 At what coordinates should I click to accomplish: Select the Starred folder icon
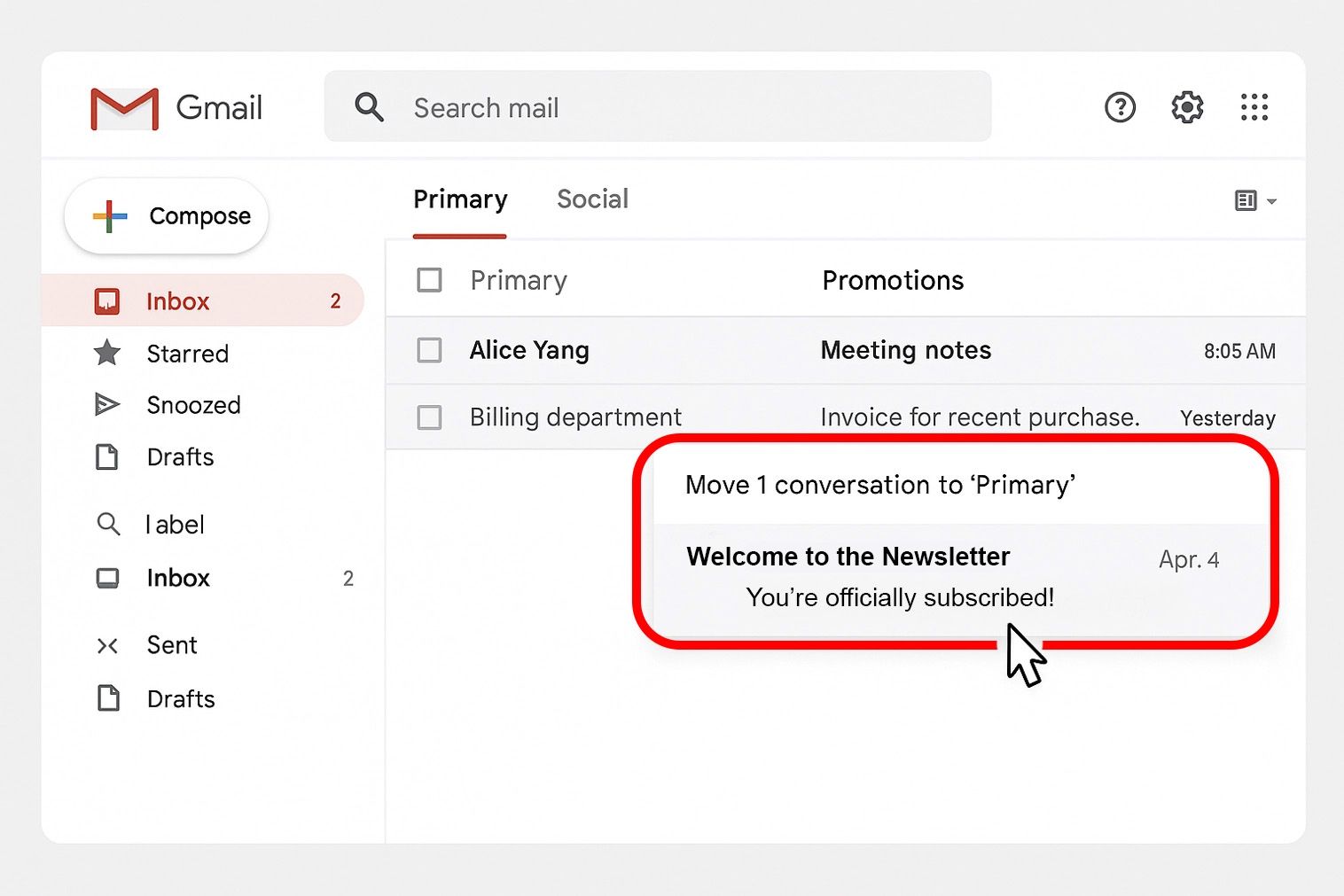click(107, 354)
